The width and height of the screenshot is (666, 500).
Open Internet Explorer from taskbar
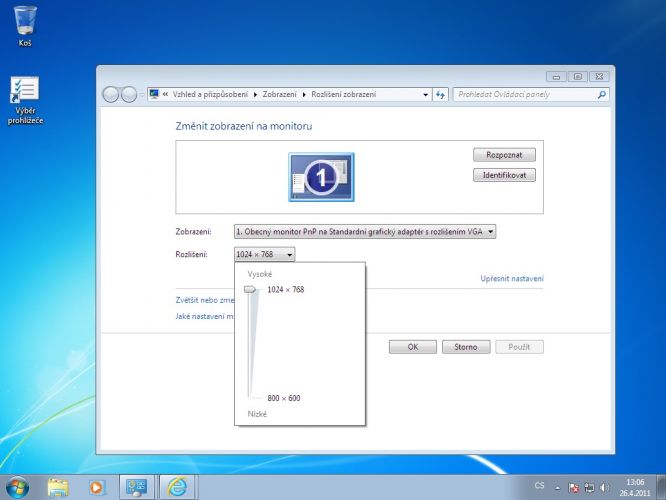(178, 487)
